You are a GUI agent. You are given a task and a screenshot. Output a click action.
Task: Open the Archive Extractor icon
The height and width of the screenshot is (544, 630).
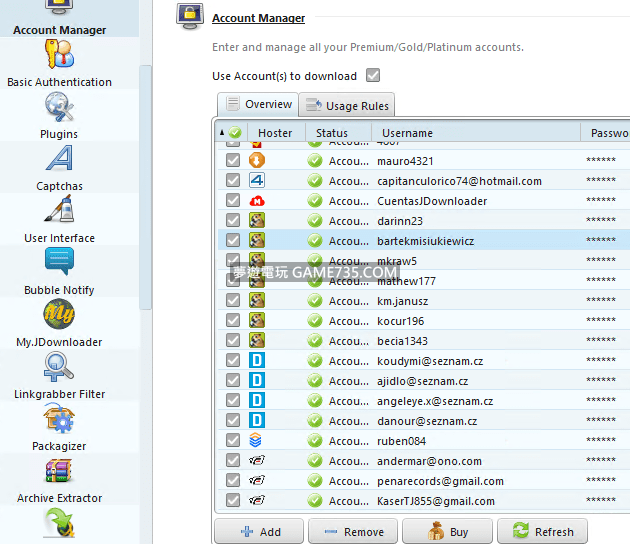pyautogui.click(x=59, y=471)
